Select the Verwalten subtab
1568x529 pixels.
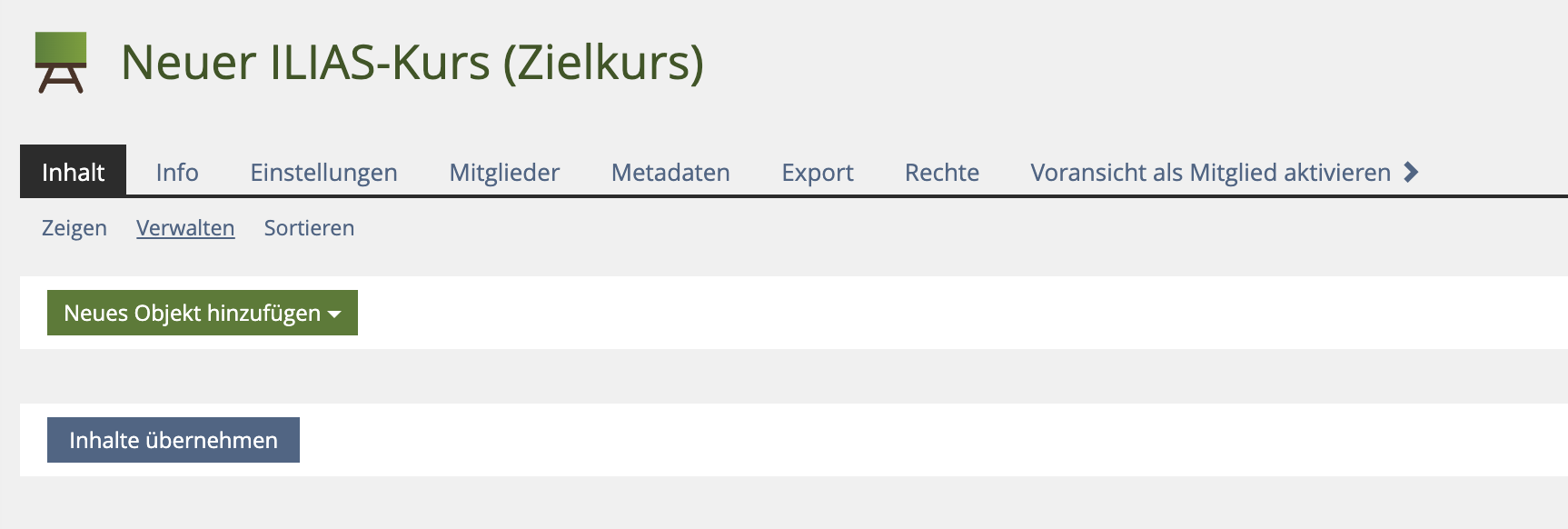[x=185, y=228]
